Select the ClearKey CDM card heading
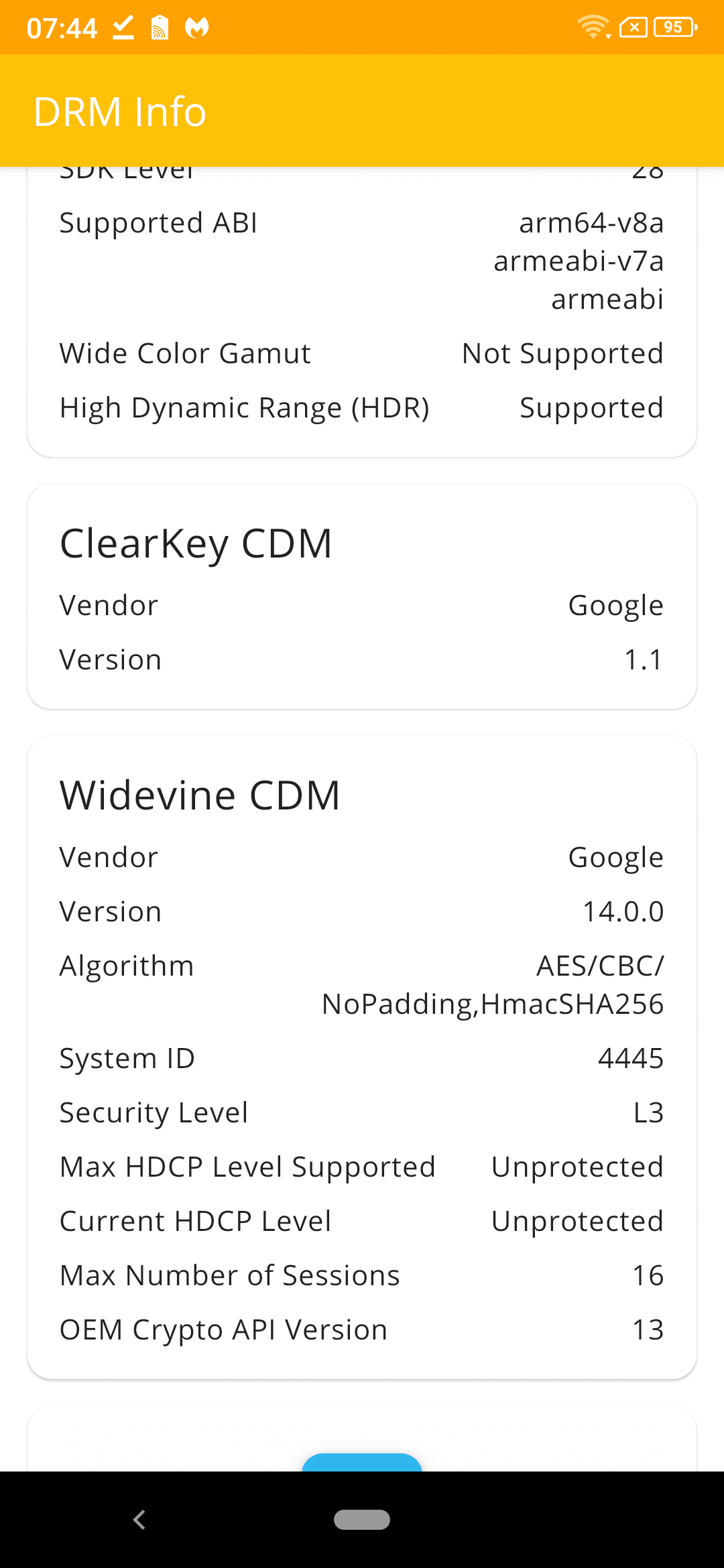Image resolution: width=724 pixels, height=1568 pixels. click(x=196, y=543)
